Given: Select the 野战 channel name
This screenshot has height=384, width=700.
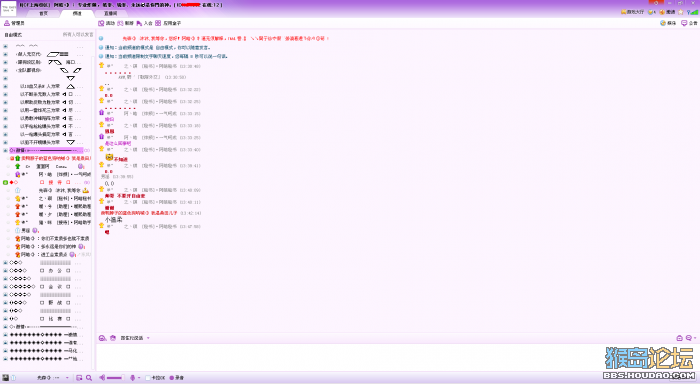Looking at the screenshot, I should click(55, 303).
